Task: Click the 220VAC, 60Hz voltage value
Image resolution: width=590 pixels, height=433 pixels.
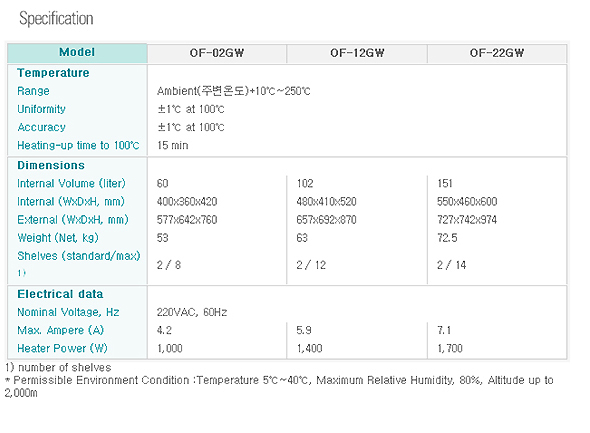Action: coord(192,312)
